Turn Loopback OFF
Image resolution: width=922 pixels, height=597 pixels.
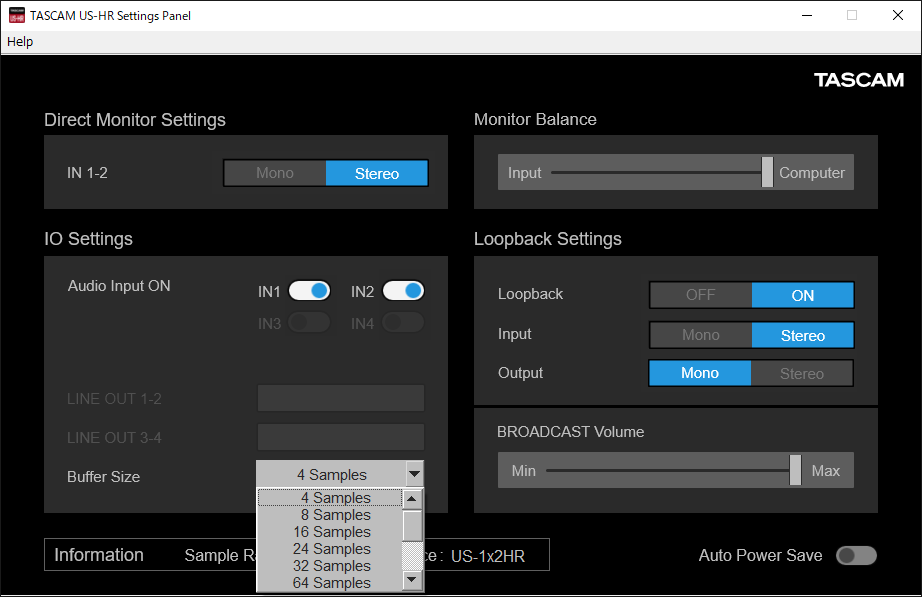(700, 295)
